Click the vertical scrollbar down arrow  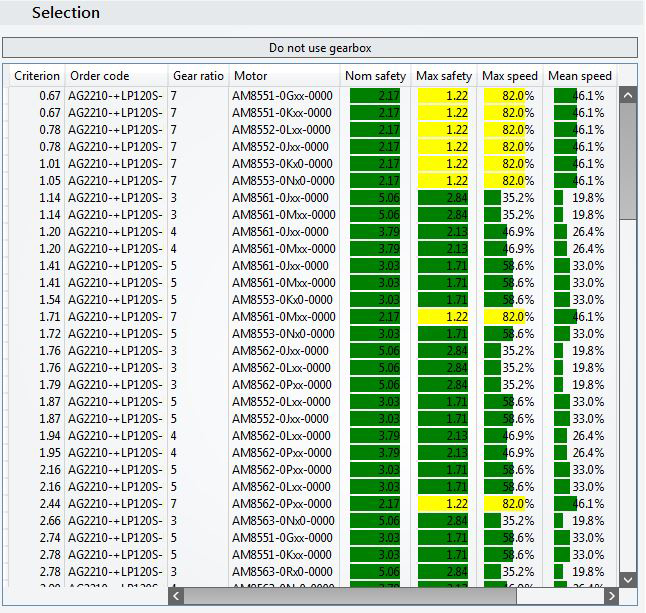coord(628,579)
